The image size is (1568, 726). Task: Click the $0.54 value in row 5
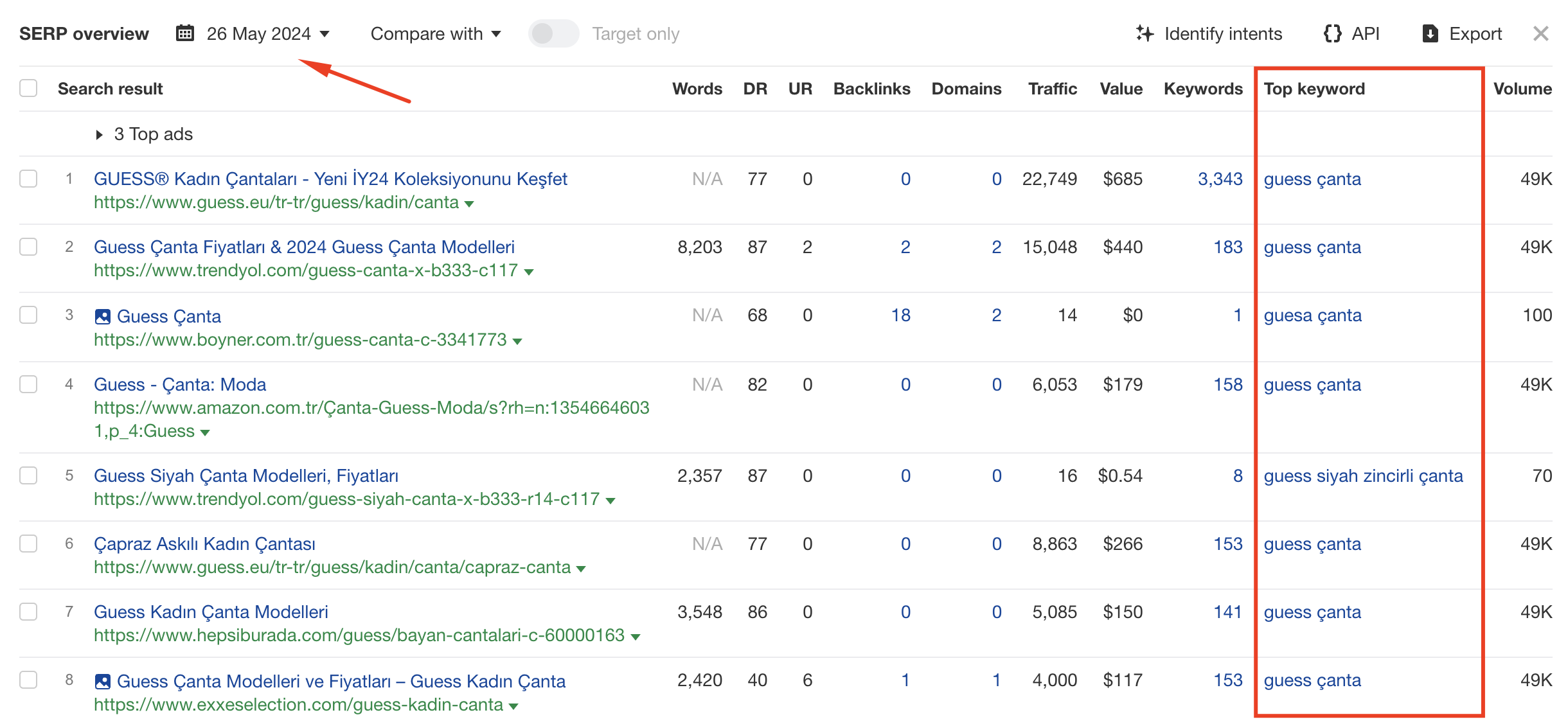click(1120, 475)
